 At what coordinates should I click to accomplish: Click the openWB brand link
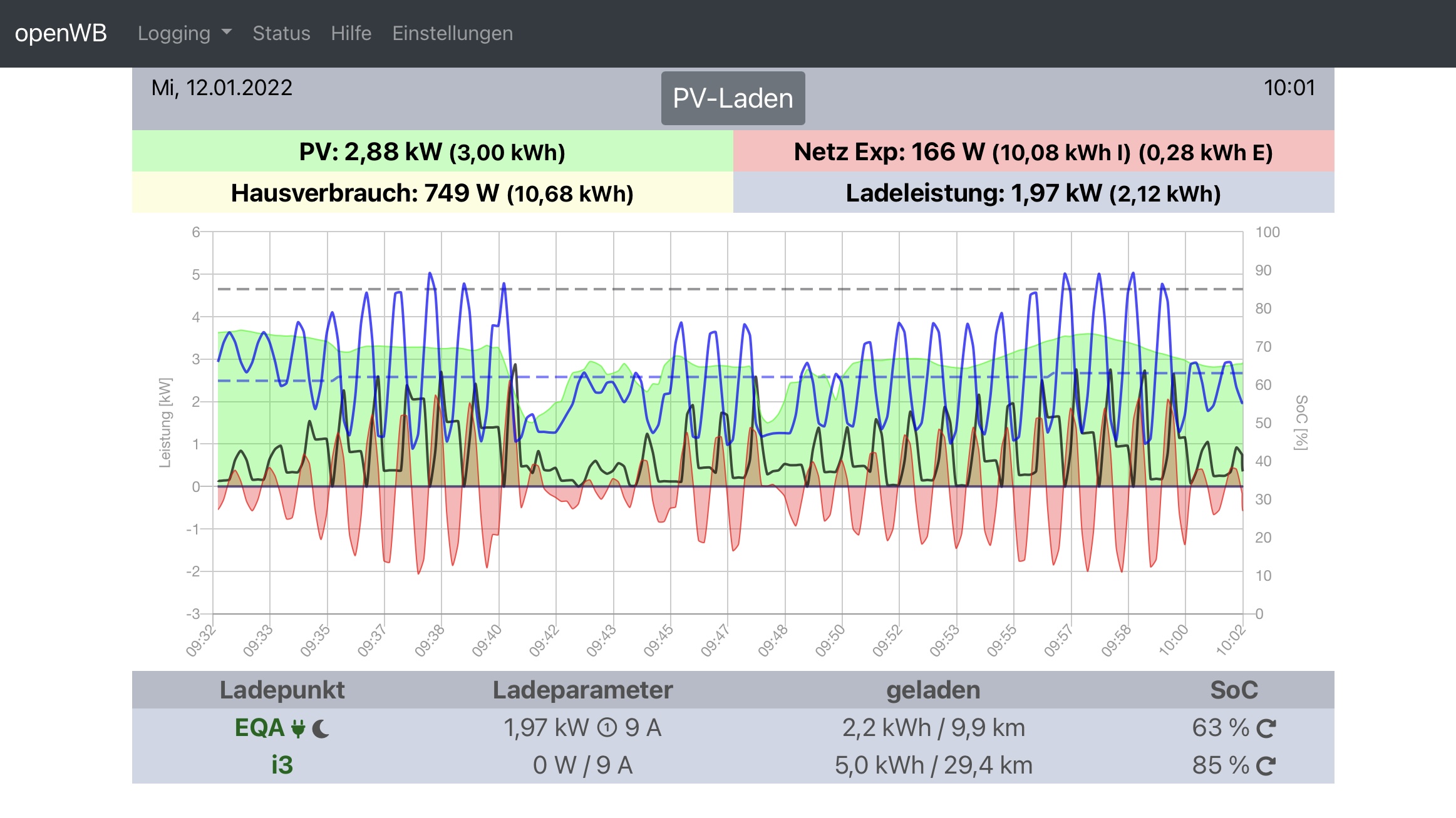[x=61, y=33]
